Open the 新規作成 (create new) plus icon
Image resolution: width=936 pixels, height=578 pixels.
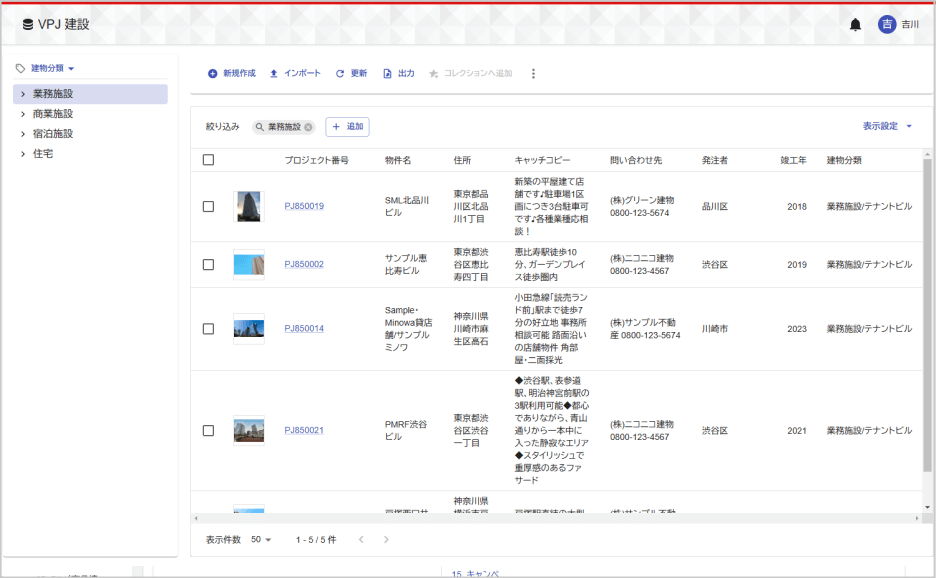point(213,73)
